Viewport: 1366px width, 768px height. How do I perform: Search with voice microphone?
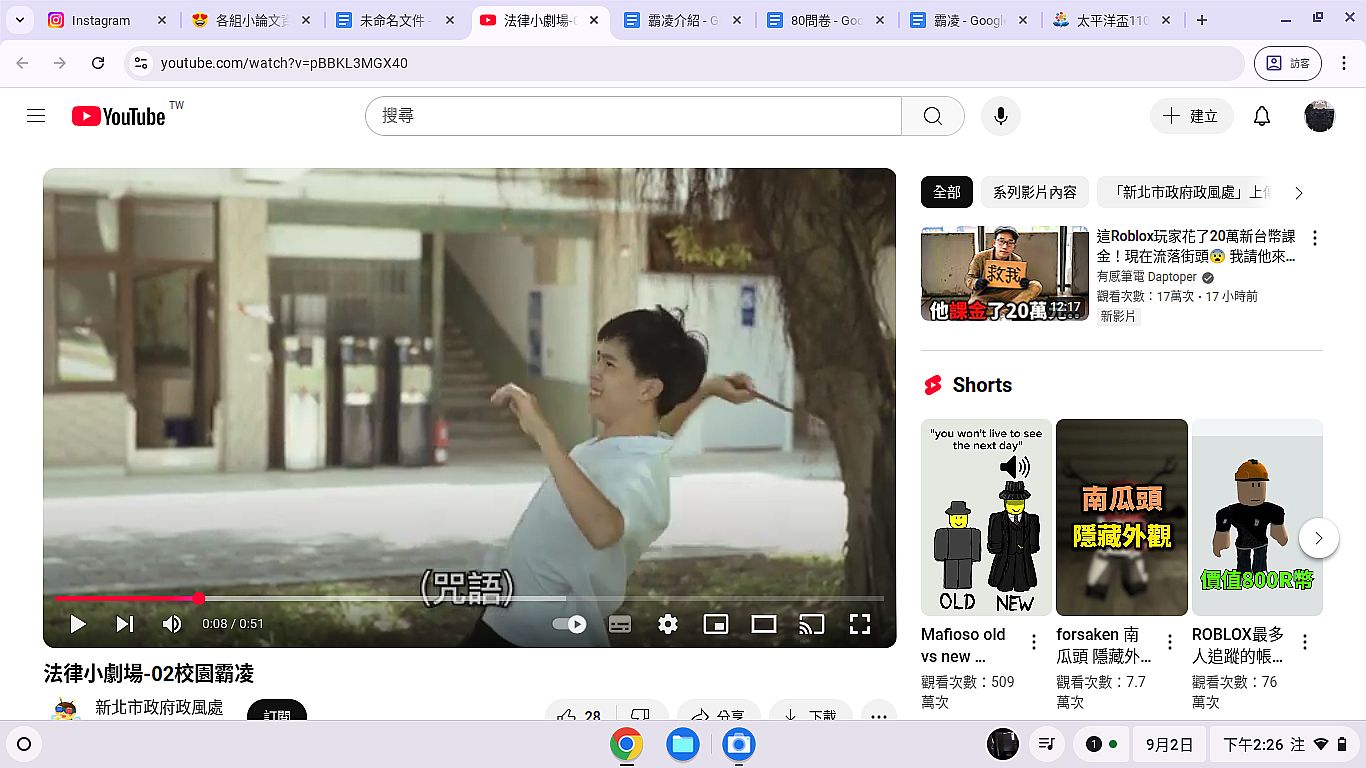point(1000,116)
